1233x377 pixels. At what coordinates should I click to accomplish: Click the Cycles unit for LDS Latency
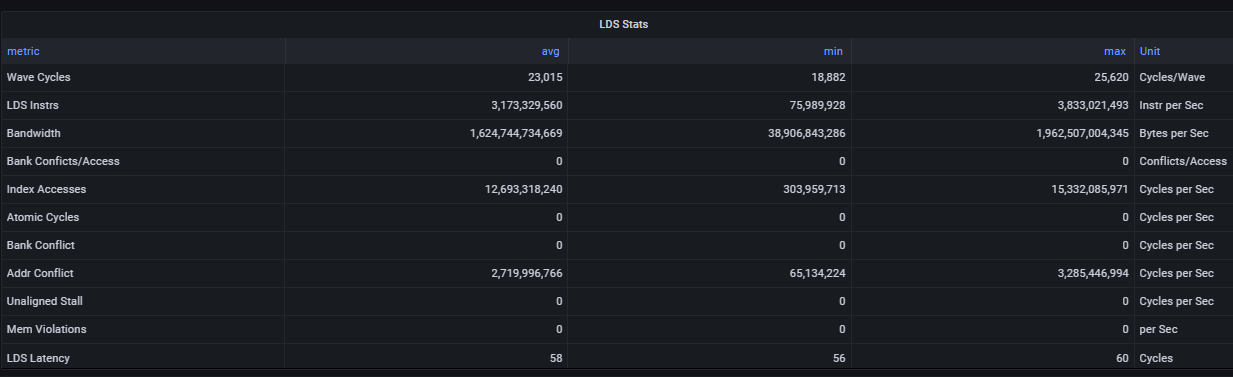point(1156,357)
